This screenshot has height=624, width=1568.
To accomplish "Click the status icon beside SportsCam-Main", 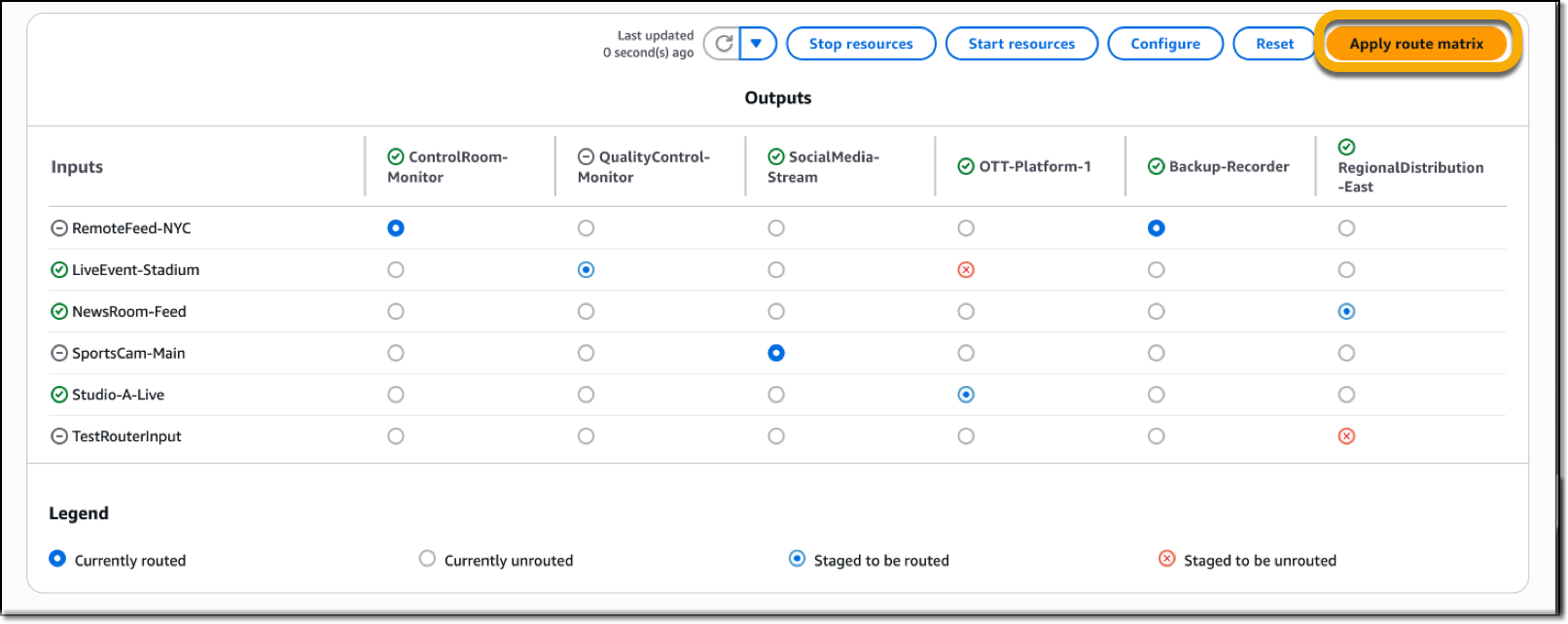I will 59,354.
